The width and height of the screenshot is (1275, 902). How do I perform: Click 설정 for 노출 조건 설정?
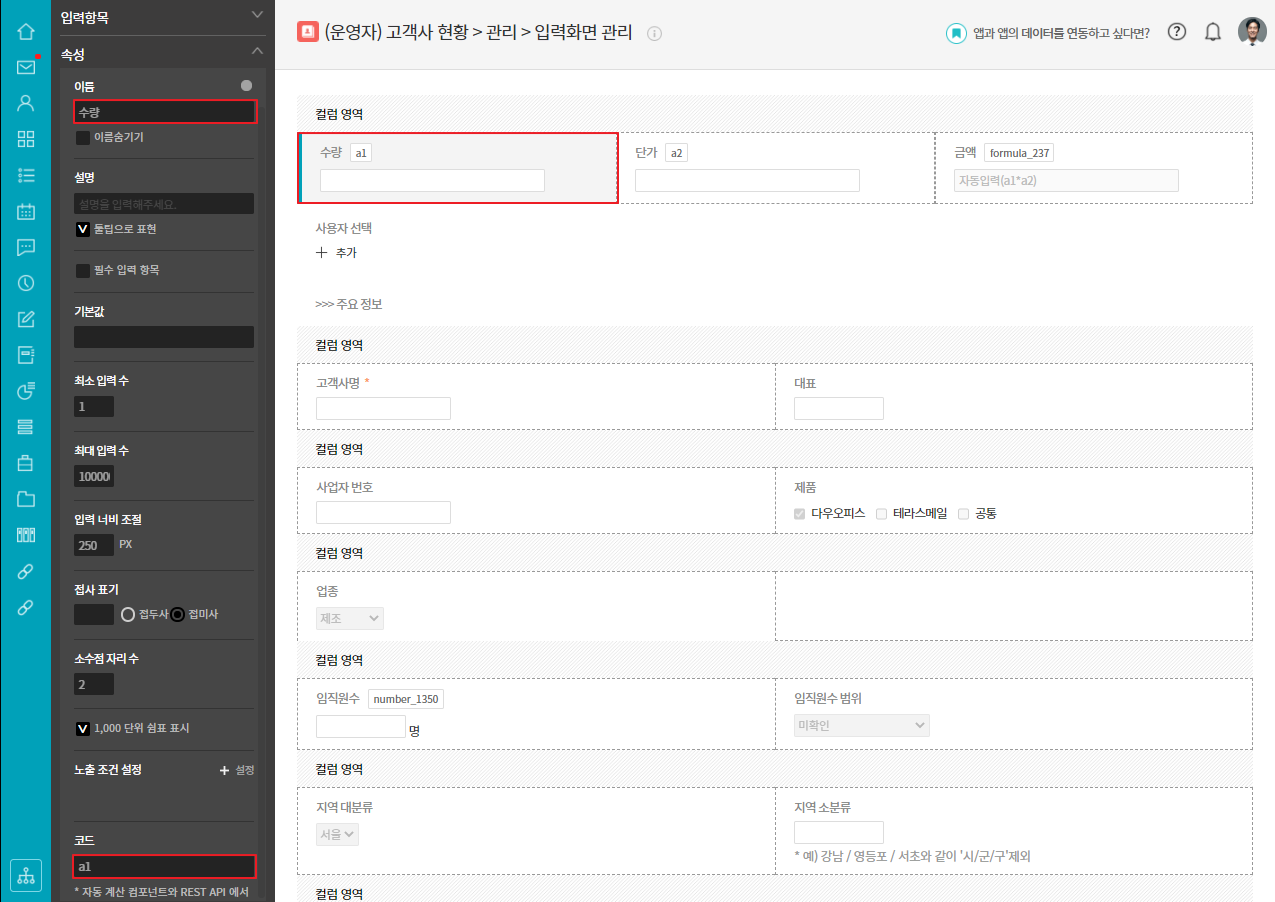pos(237,770)
